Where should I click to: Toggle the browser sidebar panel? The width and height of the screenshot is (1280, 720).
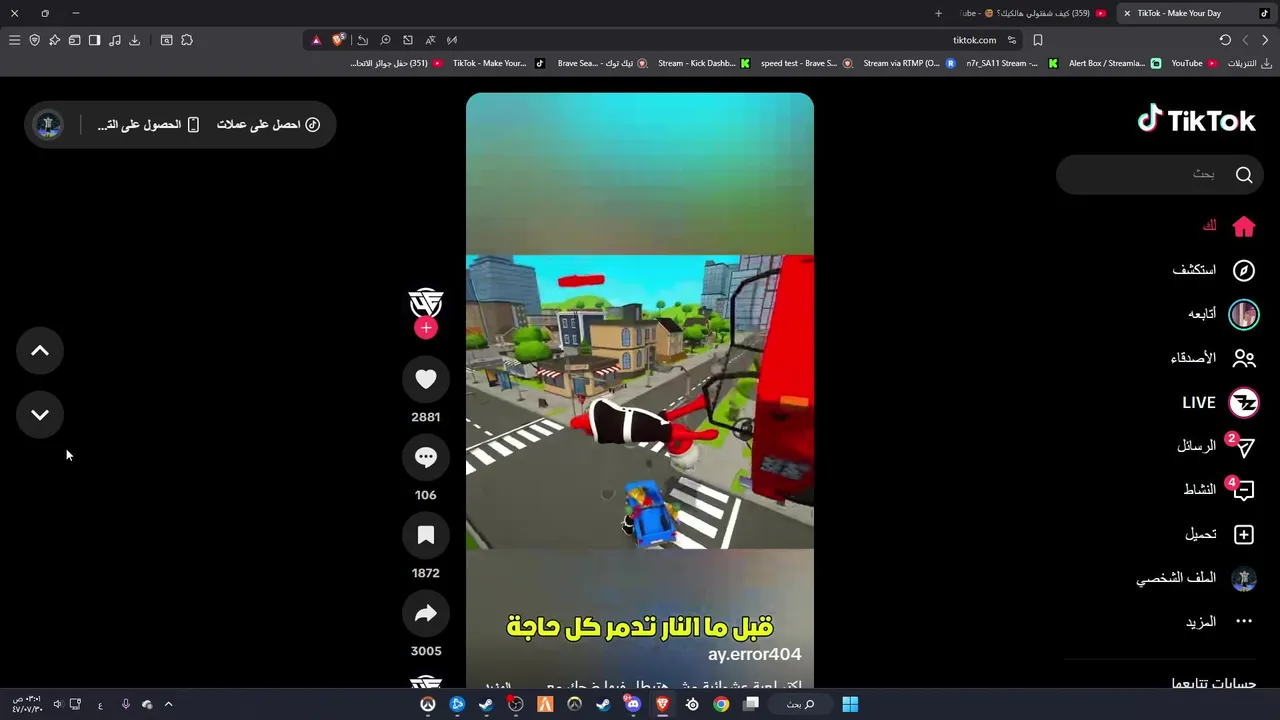[94, 40]
